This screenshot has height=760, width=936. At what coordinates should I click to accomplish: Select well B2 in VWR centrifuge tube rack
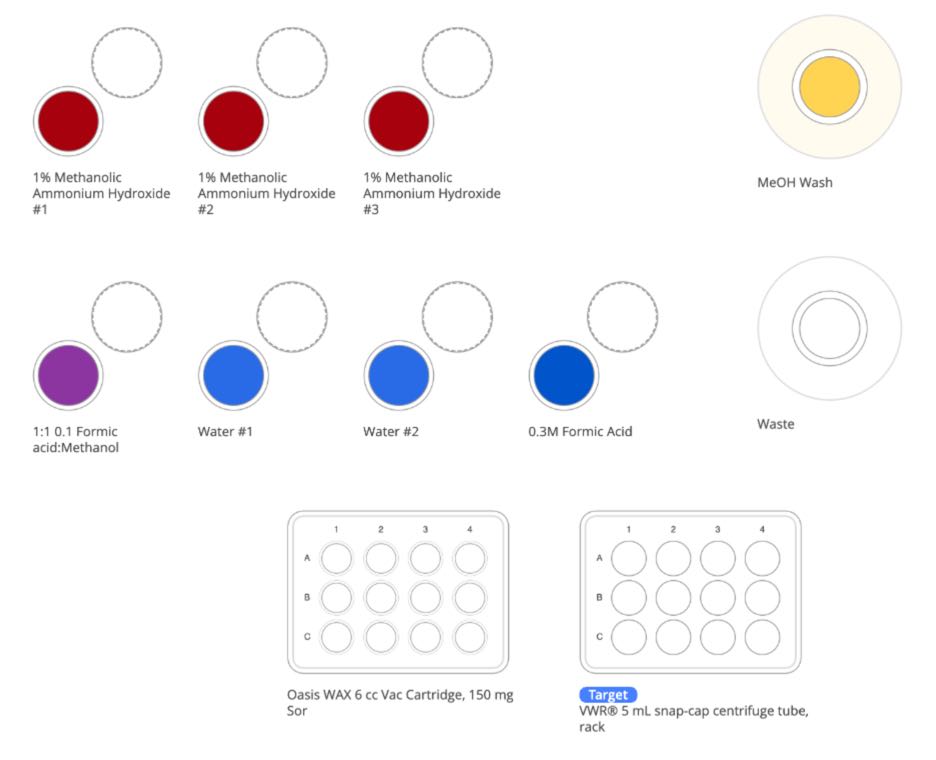(674, 597)
